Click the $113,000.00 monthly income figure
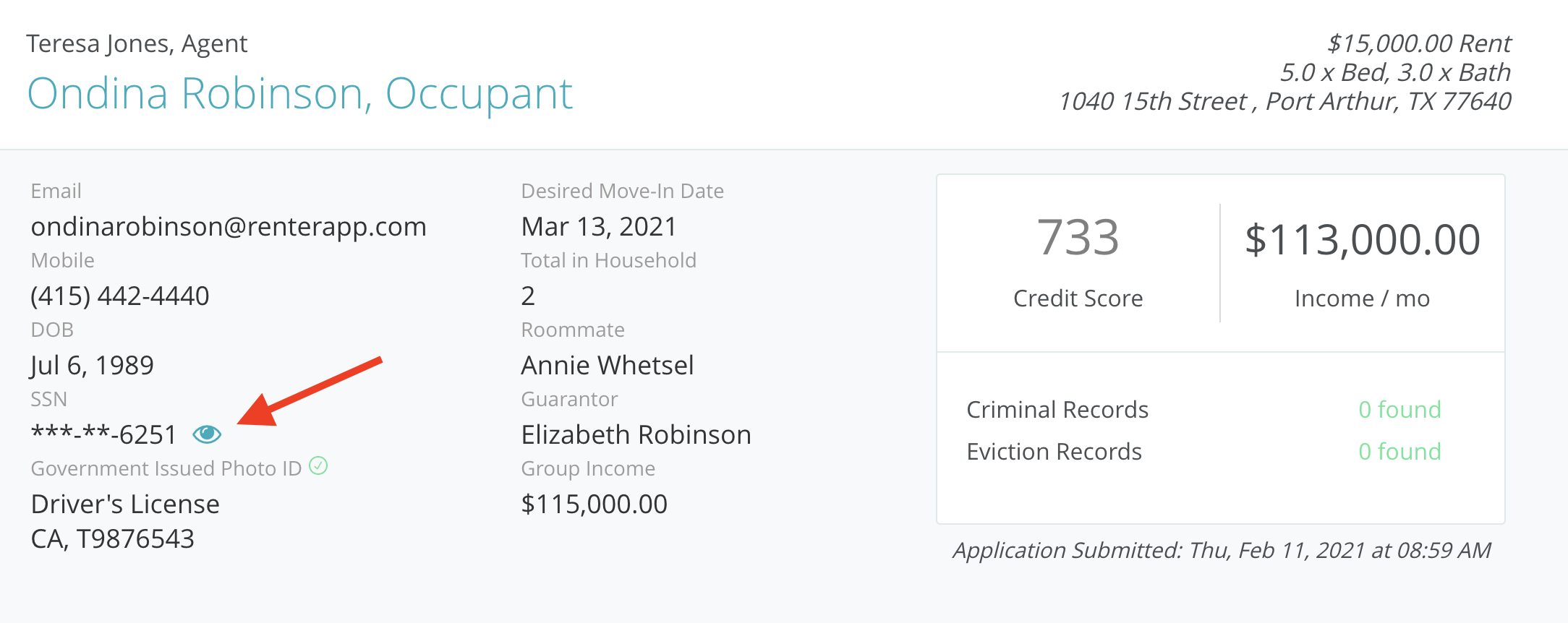This screenshot has width=1568, height=623. 1362,240
